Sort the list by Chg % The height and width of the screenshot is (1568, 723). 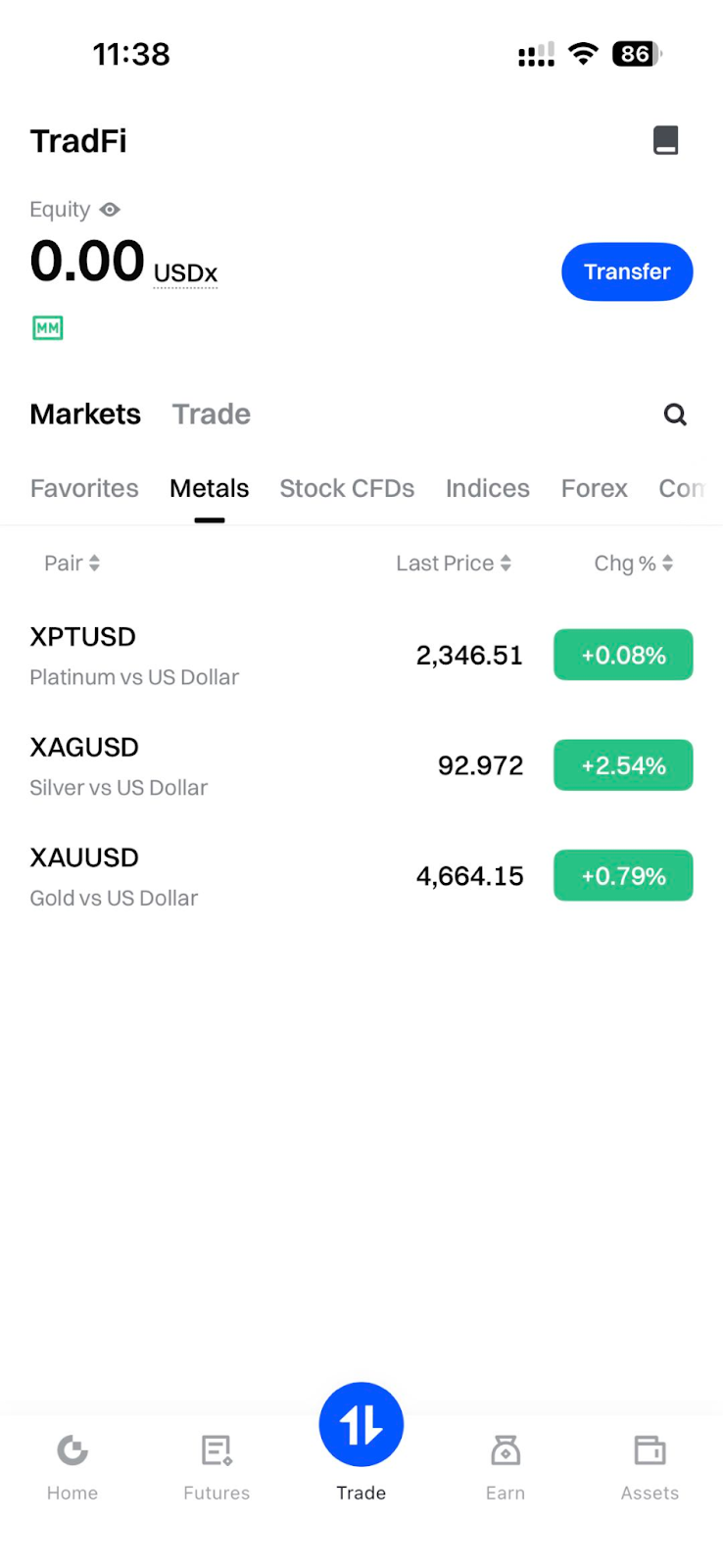633,563
